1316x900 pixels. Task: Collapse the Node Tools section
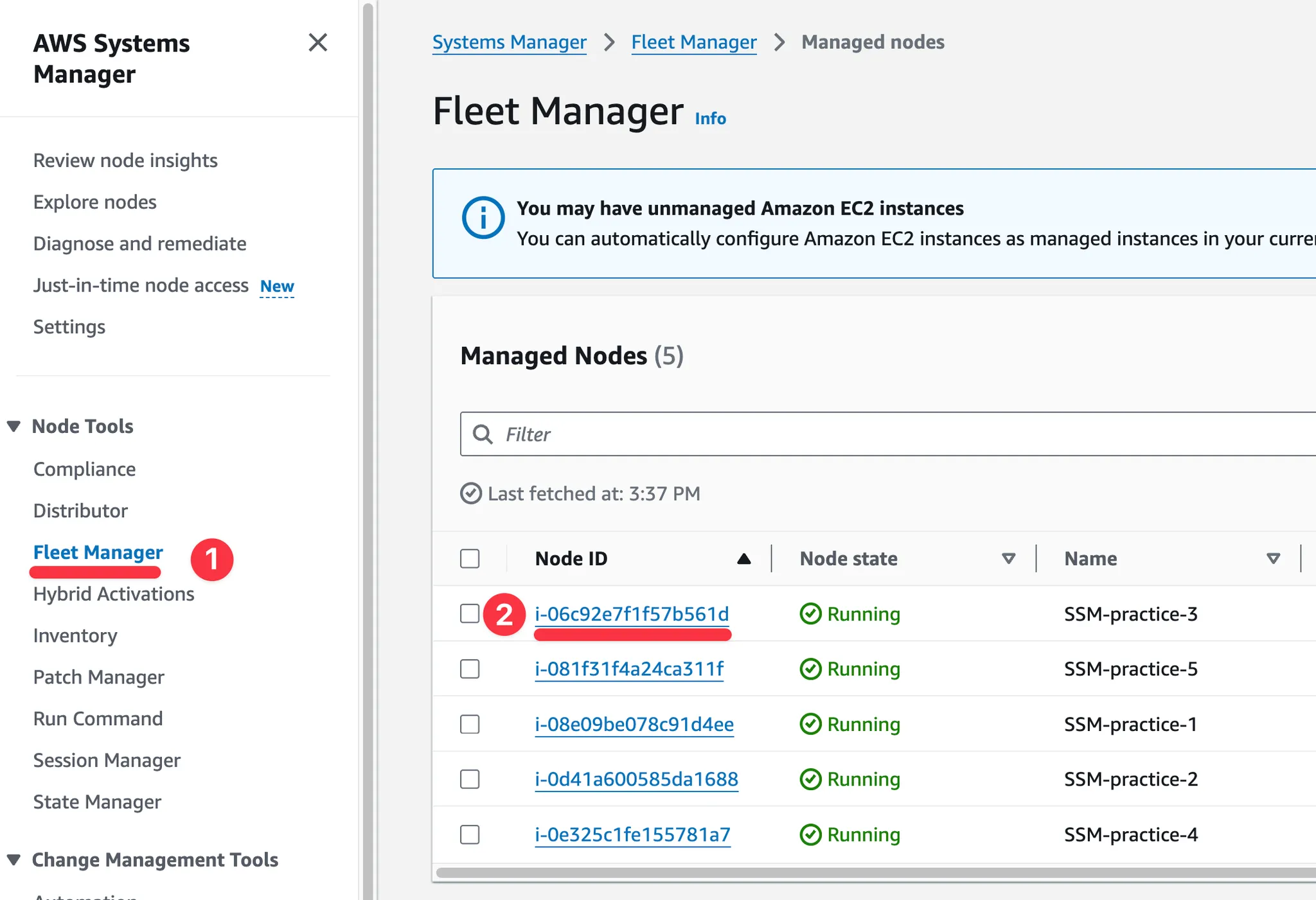point(13,427)
